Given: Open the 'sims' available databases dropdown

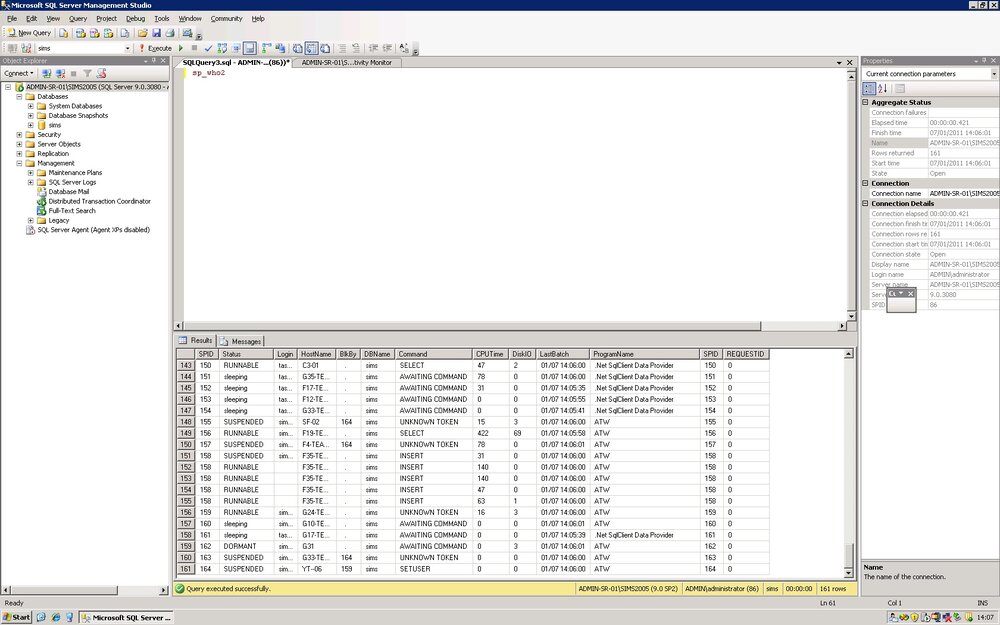Looking at the screenshot, I should 126,48.
